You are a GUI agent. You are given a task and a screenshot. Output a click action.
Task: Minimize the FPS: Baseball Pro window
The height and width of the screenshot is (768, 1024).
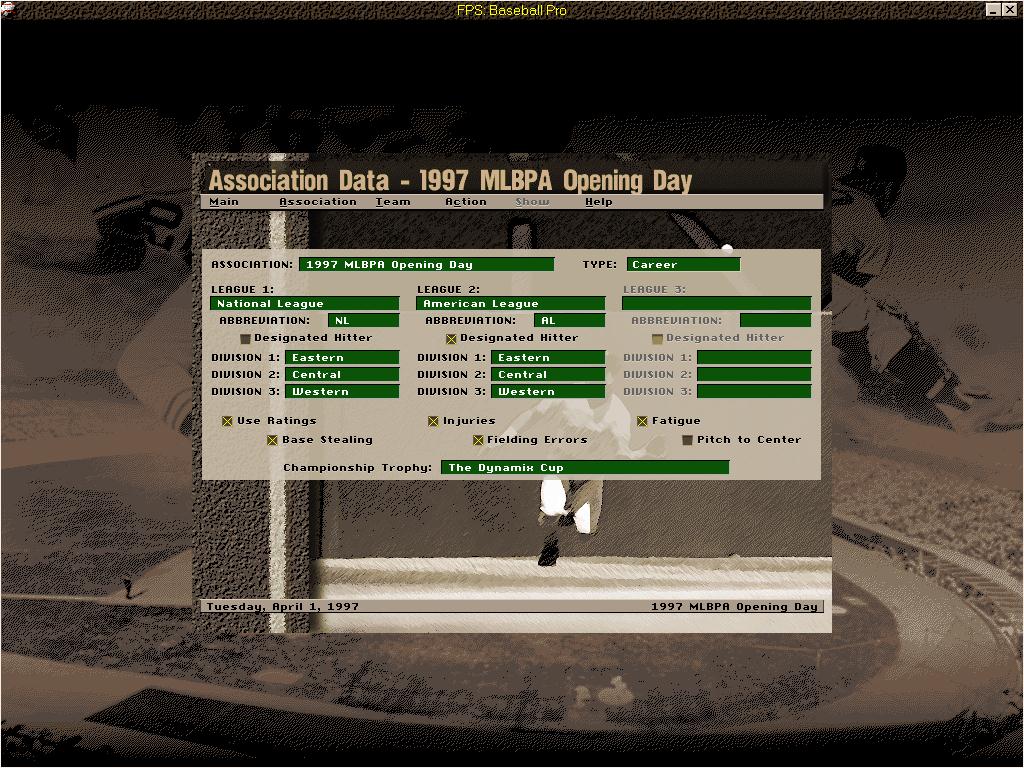pos(993,9)
